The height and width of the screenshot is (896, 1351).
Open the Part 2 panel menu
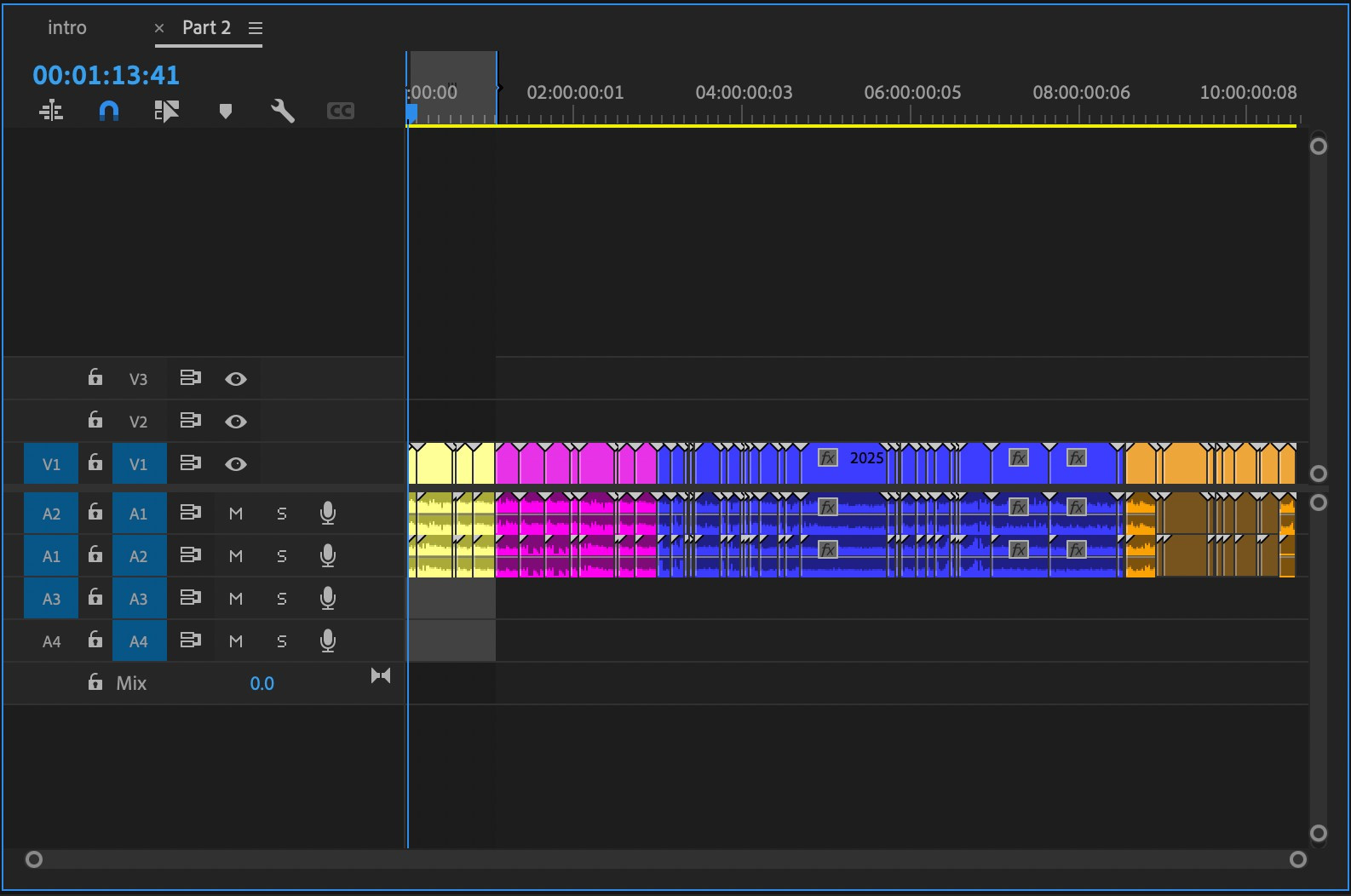pos(255,28)
